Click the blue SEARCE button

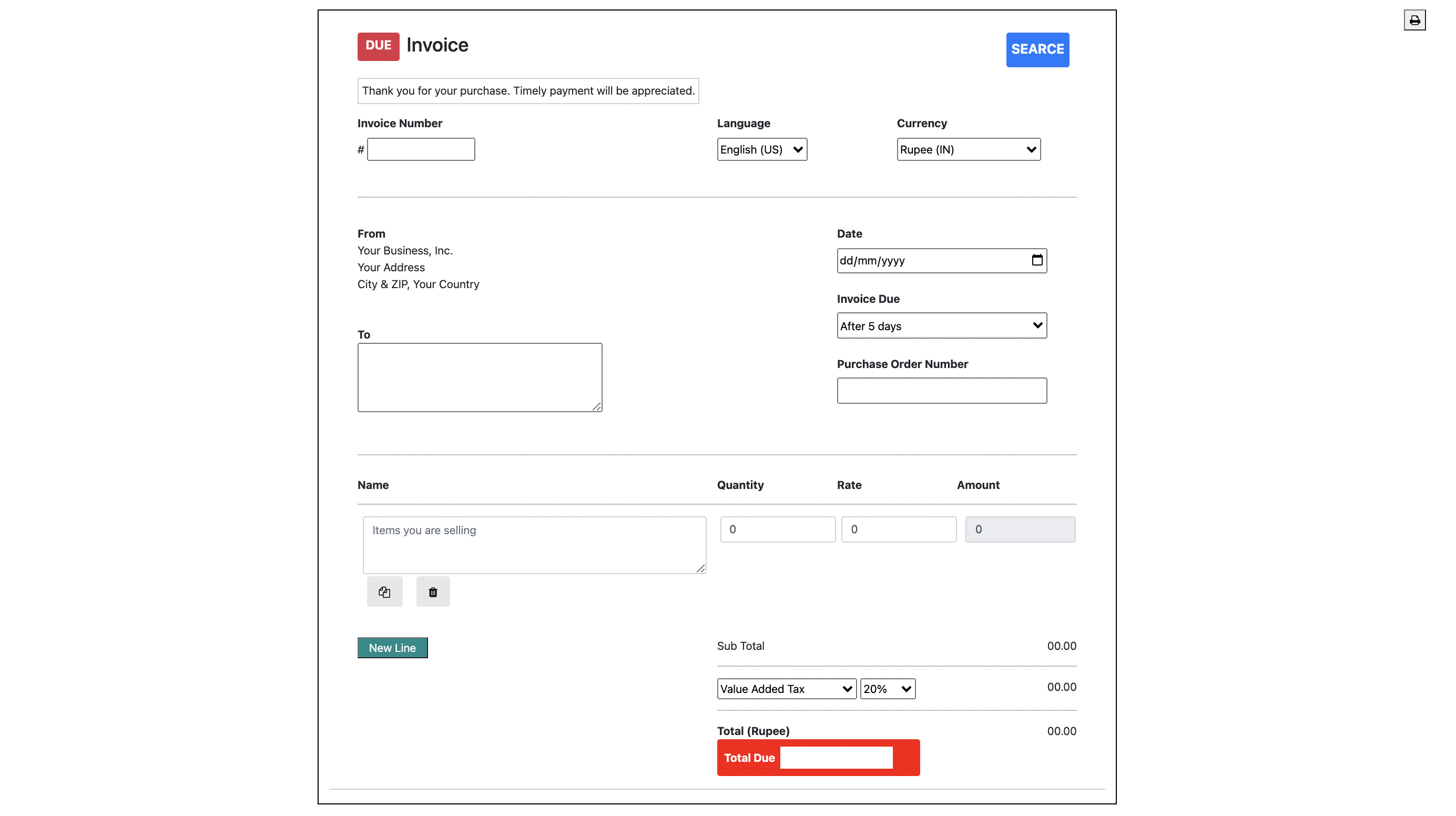[x=1037, y=50]
